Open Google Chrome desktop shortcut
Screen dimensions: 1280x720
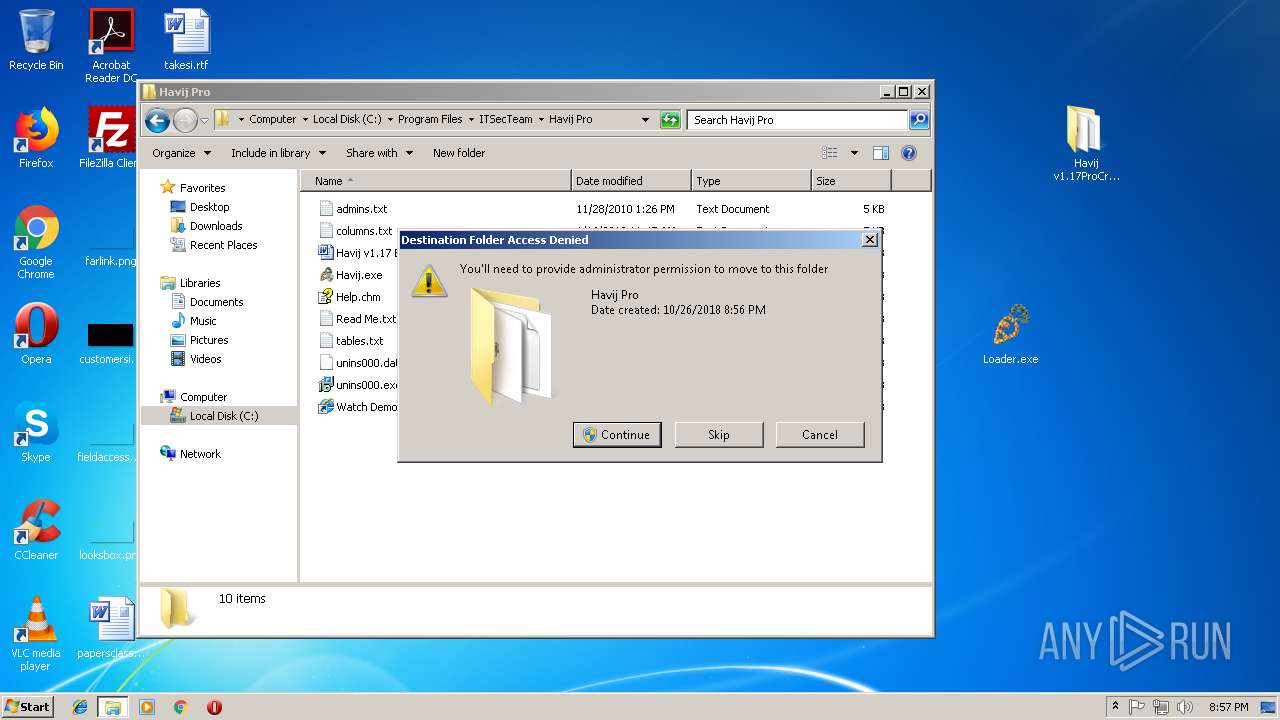click(x=36, y=242)
